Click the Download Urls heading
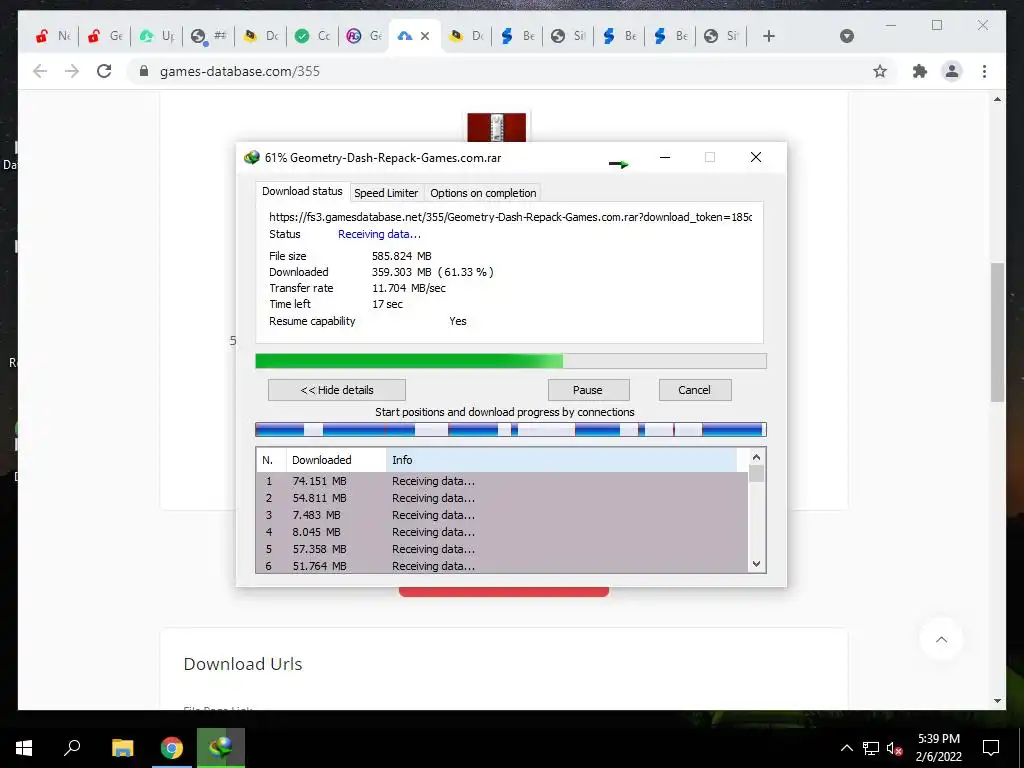Screen dimensions: 1024x768 tap(243, 664)
